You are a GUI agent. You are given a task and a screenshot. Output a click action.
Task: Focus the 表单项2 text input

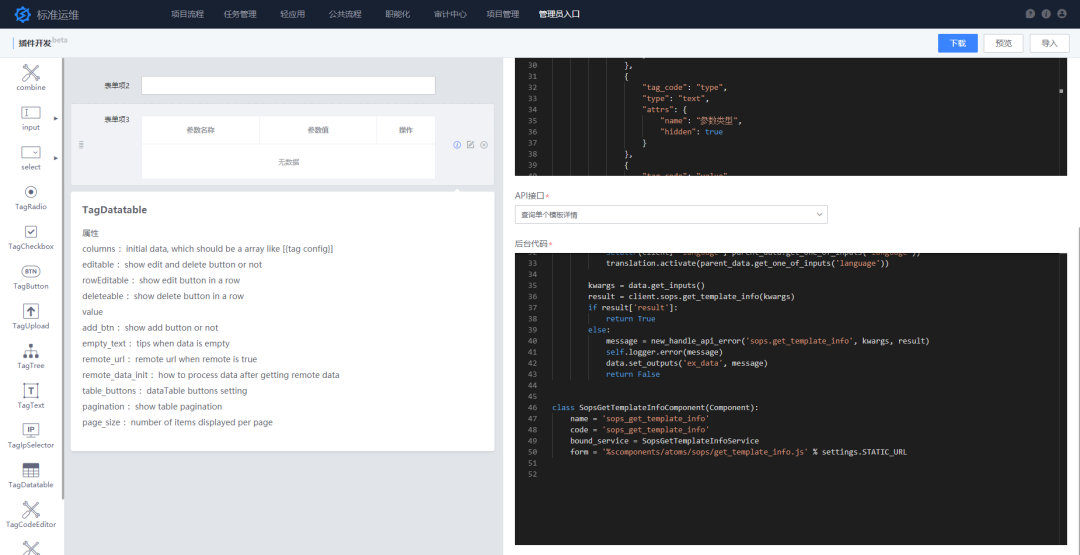point(289,85)
